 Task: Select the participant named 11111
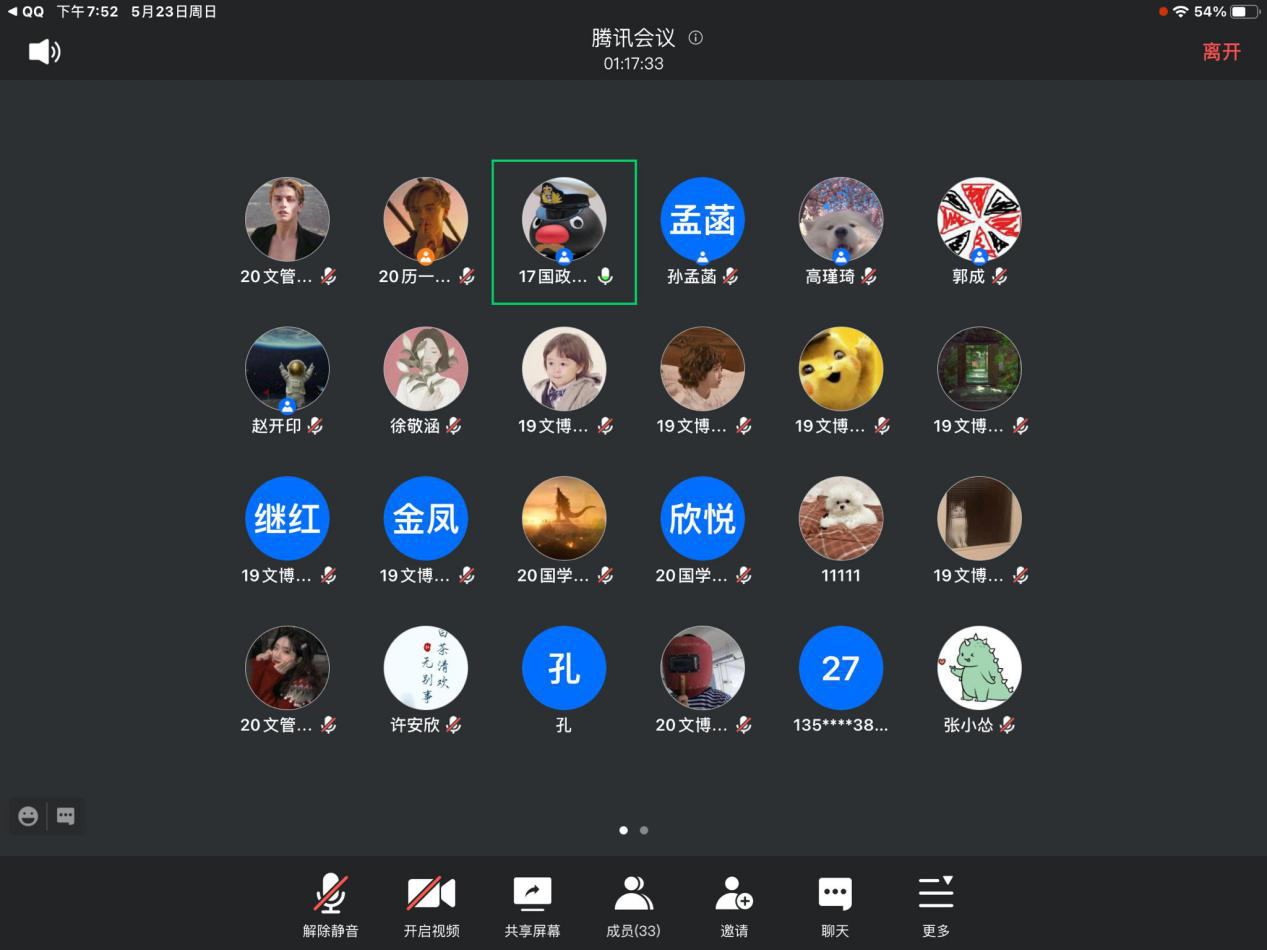[x=840, y=519]
